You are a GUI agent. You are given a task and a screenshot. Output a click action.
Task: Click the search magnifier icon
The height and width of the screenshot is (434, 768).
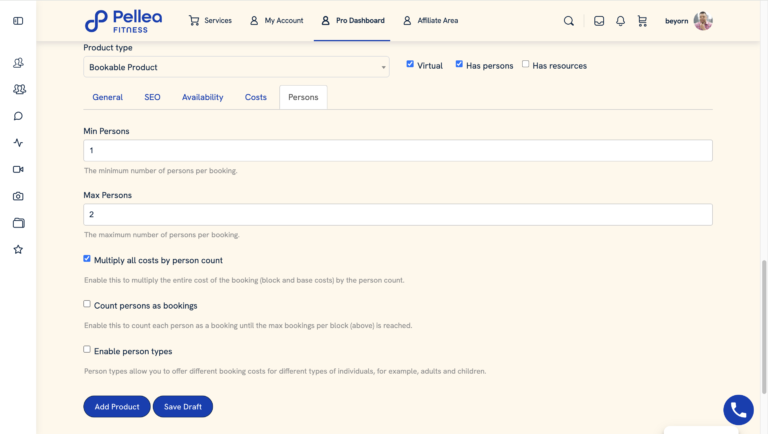(x=569, y=21)
